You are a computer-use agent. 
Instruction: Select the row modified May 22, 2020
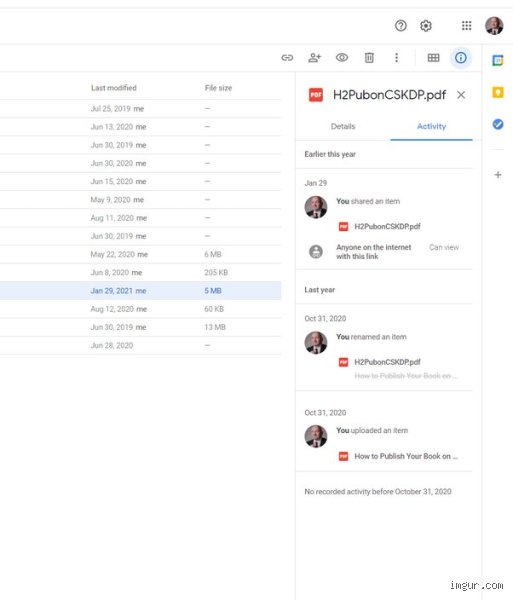tap(140, 254)
